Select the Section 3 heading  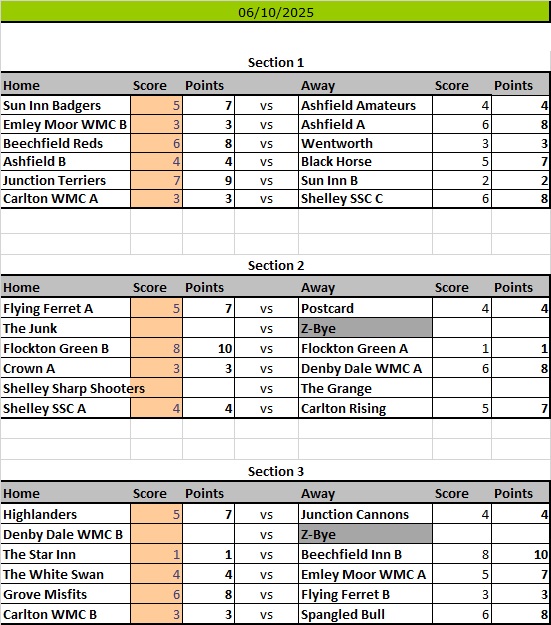pos(276,472)
